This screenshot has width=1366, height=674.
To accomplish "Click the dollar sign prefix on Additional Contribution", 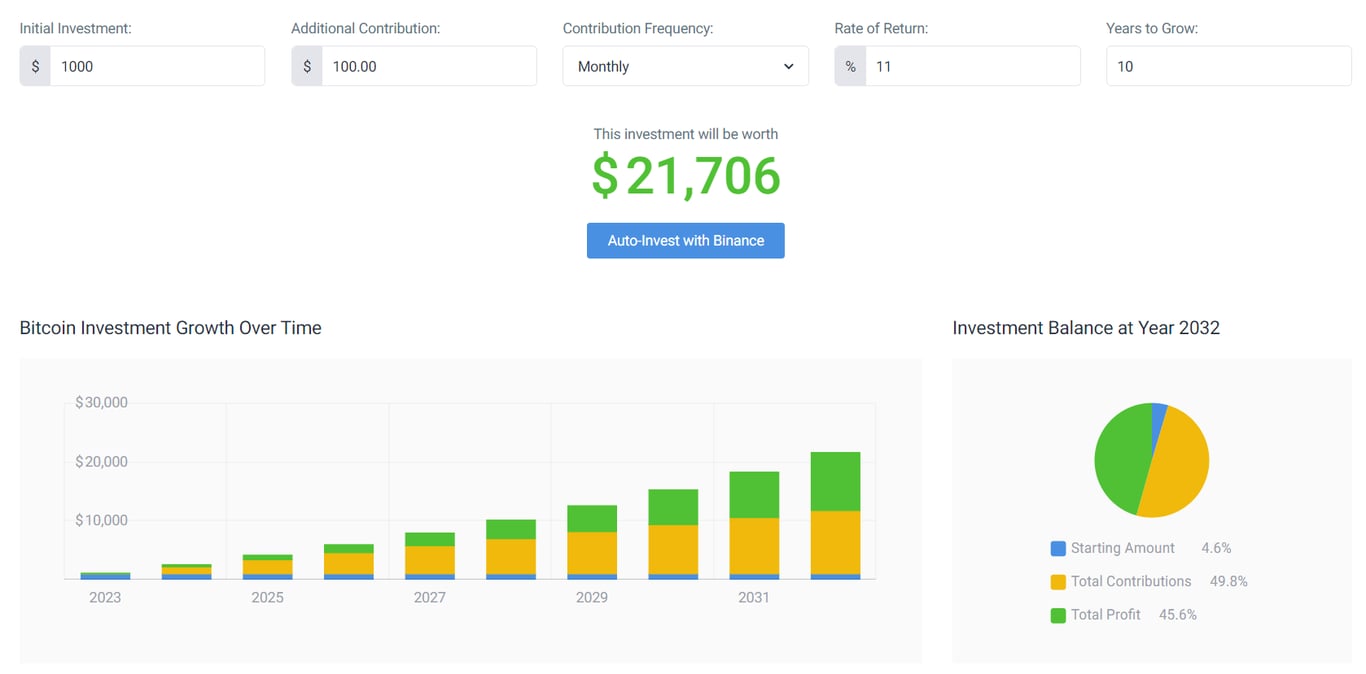I will (x=307, y=66).
